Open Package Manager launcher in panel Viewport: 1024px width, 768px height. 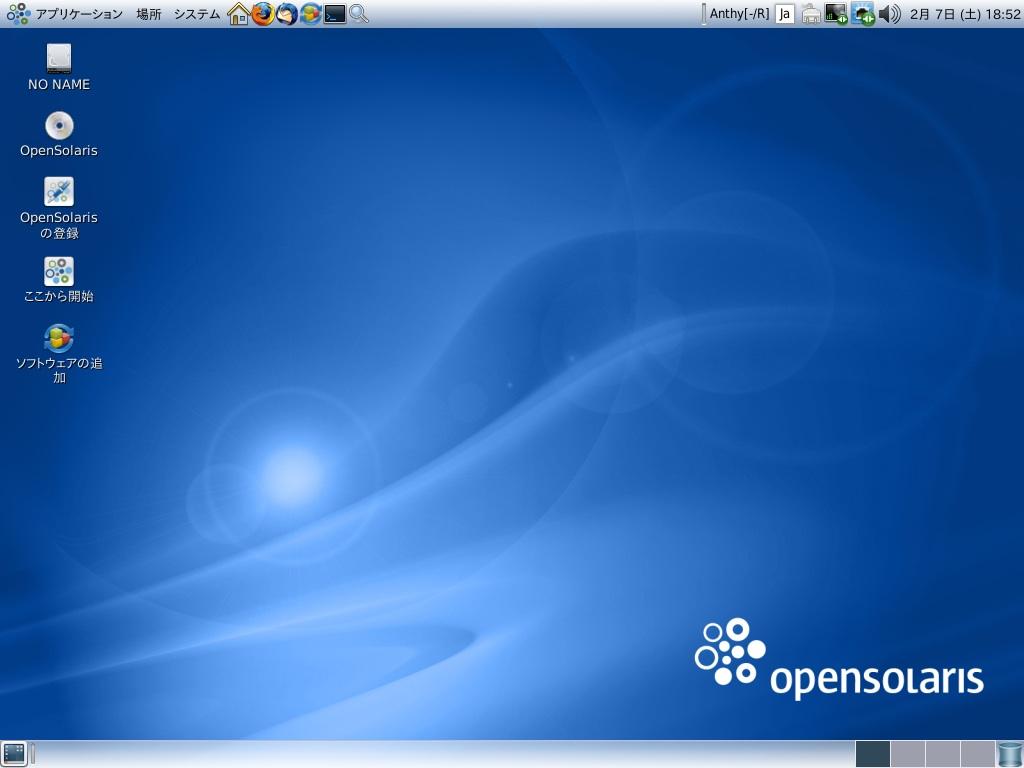311,14
